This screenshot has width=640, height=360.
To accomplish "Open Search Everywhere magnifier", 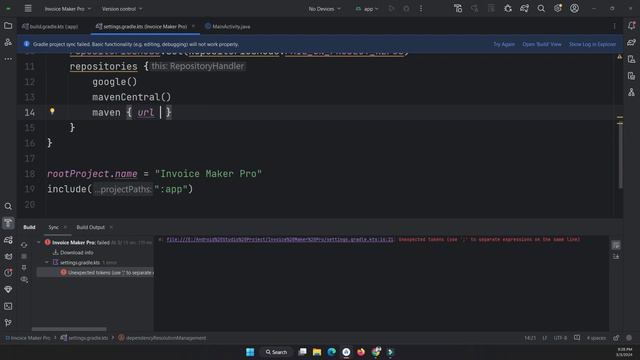I will [541, 9].
